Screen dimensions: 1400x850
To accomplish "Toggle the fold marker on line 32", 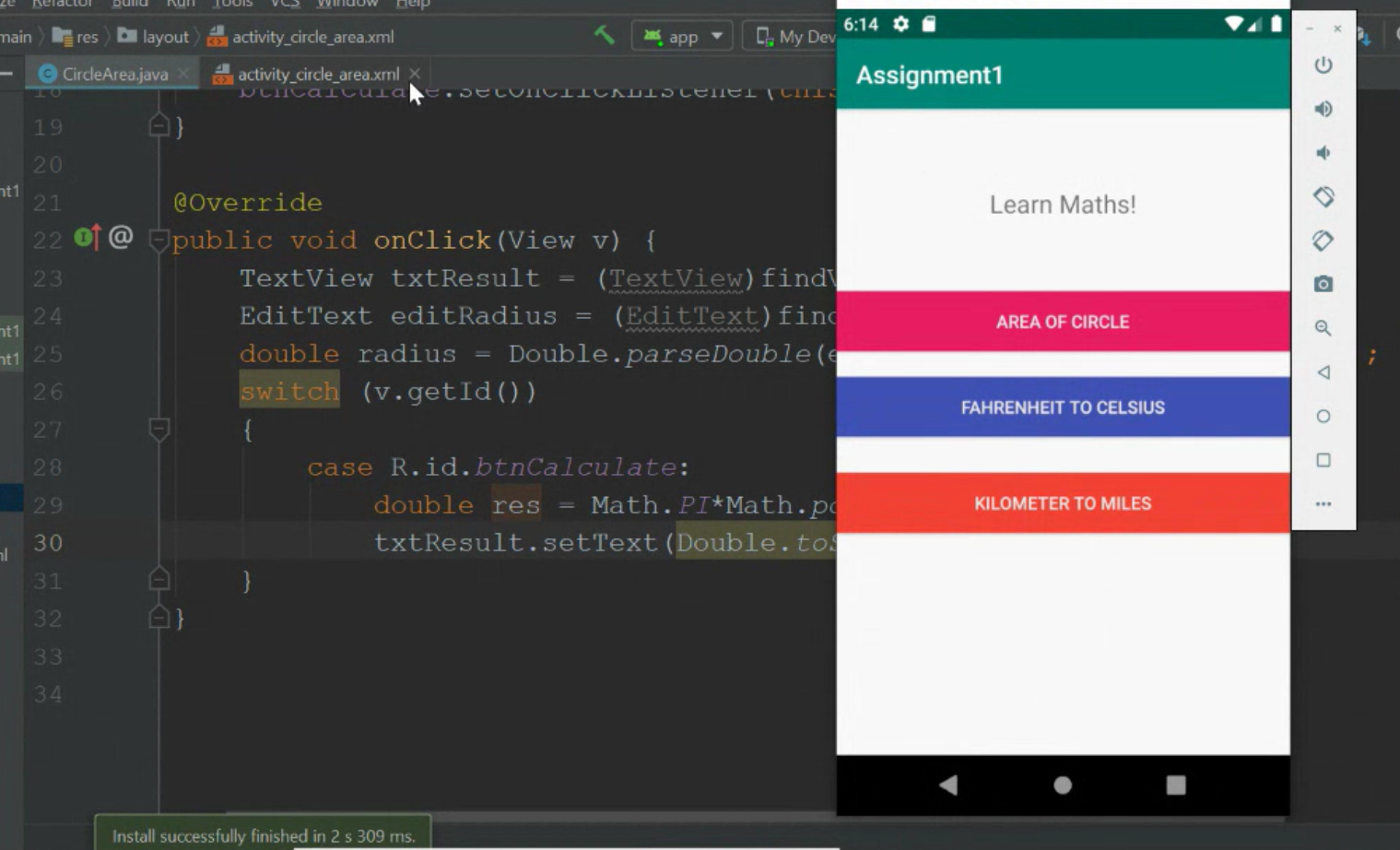I will coord(159,618).
